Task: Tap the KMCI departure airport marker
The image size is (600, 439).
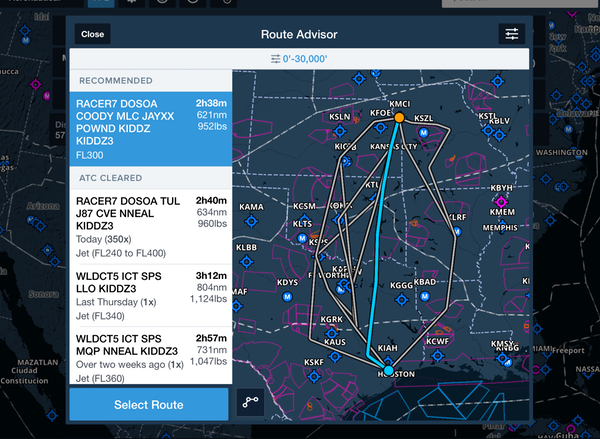Action: (x=398, y=118)
